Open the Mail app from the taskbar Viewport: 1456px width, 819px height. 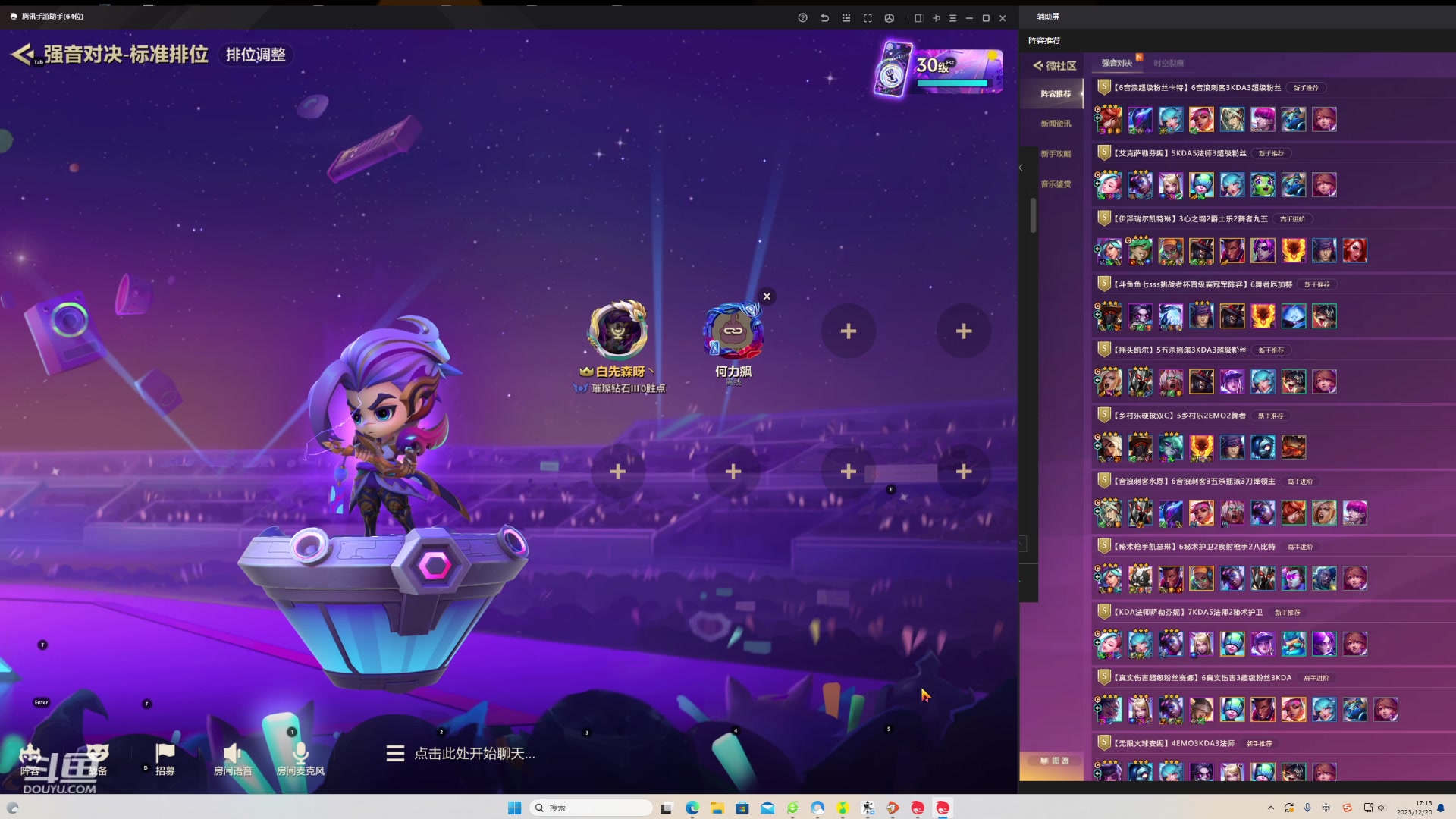tap(767, 808)
